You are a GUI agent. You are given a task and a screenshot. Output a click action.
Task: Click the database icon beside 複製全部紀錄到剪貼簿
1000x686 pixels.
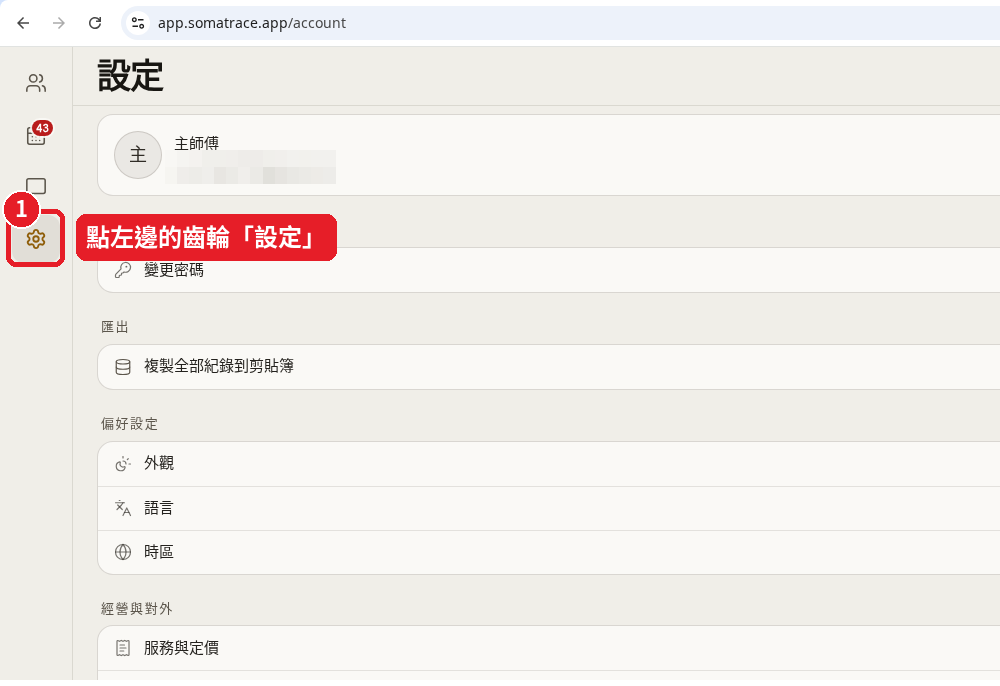pyautogui.click(x=122, y=367)
